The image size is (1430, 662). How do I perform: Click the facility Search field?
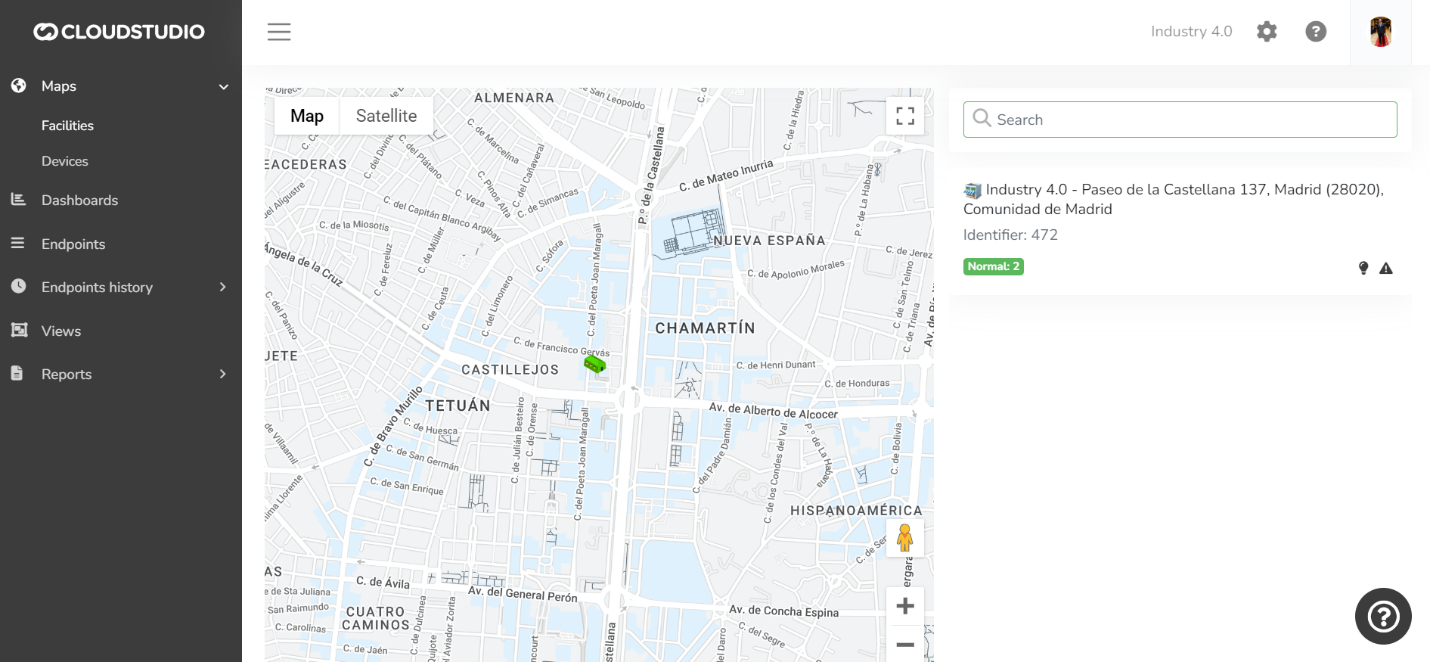coord(1180,120)
